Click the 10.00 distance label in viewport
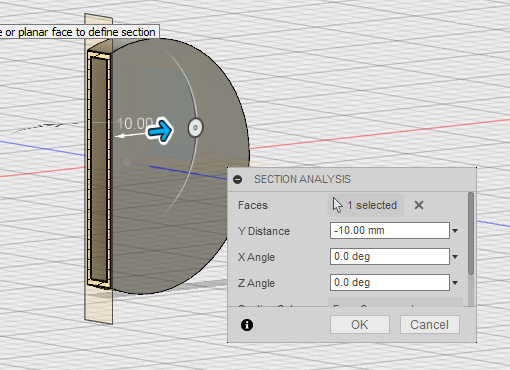 coord(135,124)
